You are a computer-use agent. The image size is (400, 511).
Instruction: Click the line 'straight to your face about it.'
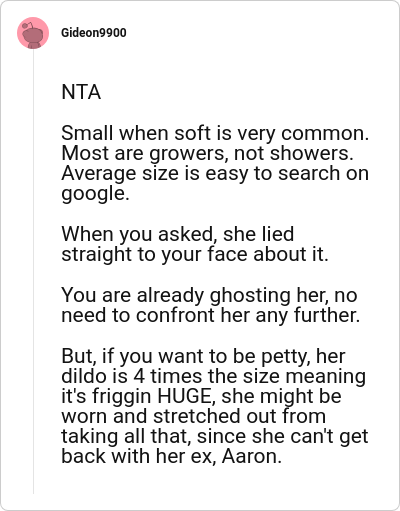(195, 254)
